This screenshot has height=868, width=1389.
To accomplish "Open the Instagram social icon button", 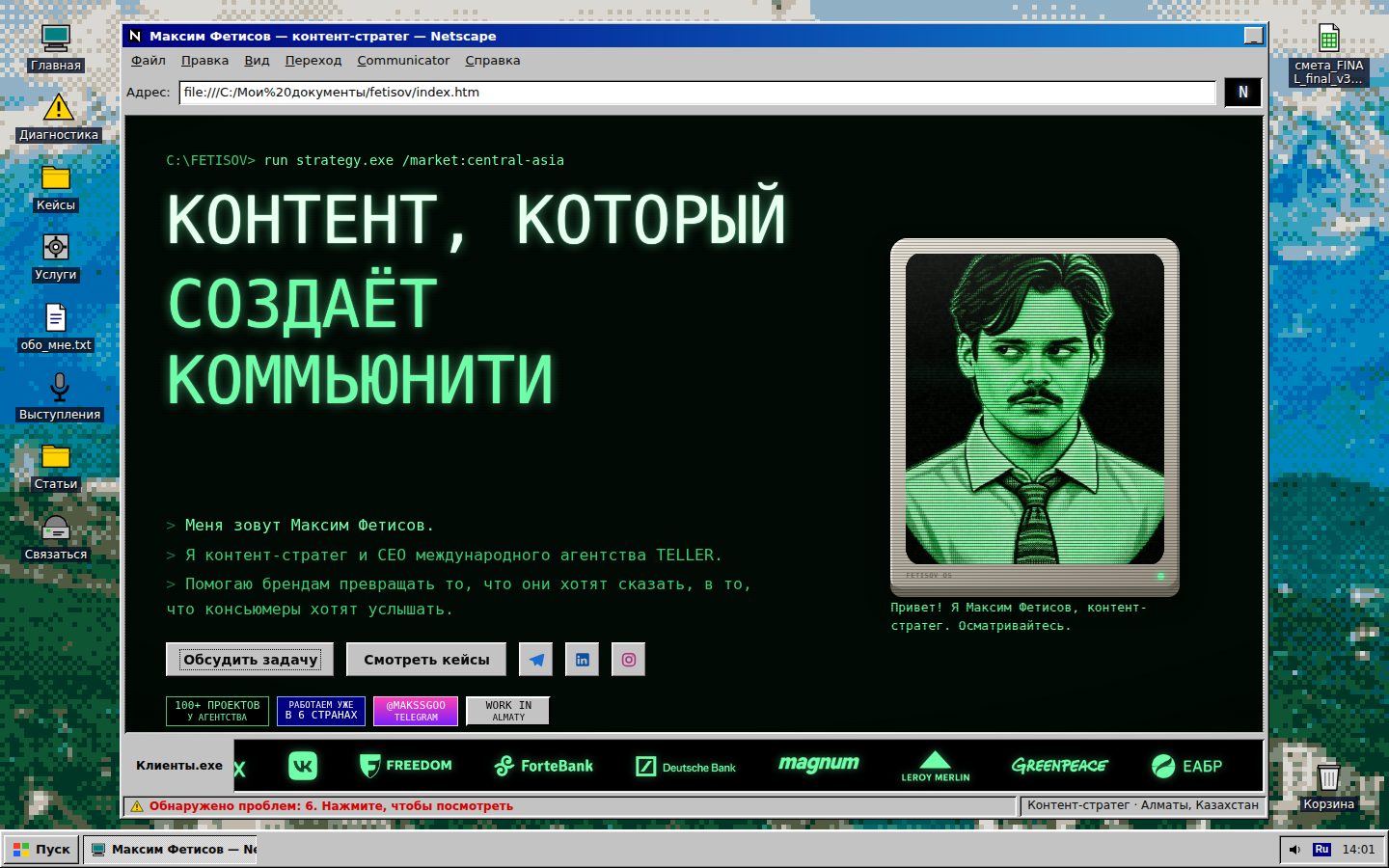I will point(629,660).
